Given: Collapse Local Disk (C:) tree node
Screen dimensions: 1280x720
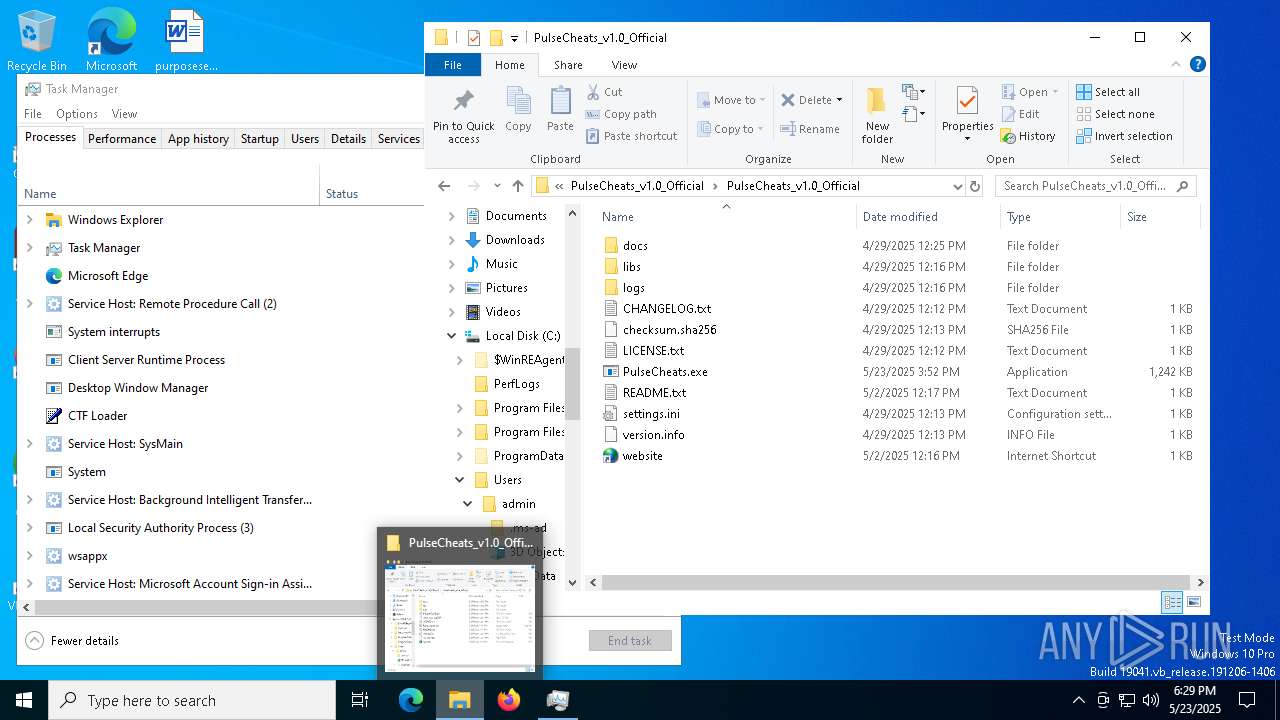Looking at the screenshot, I should click(x=452, y=336).
